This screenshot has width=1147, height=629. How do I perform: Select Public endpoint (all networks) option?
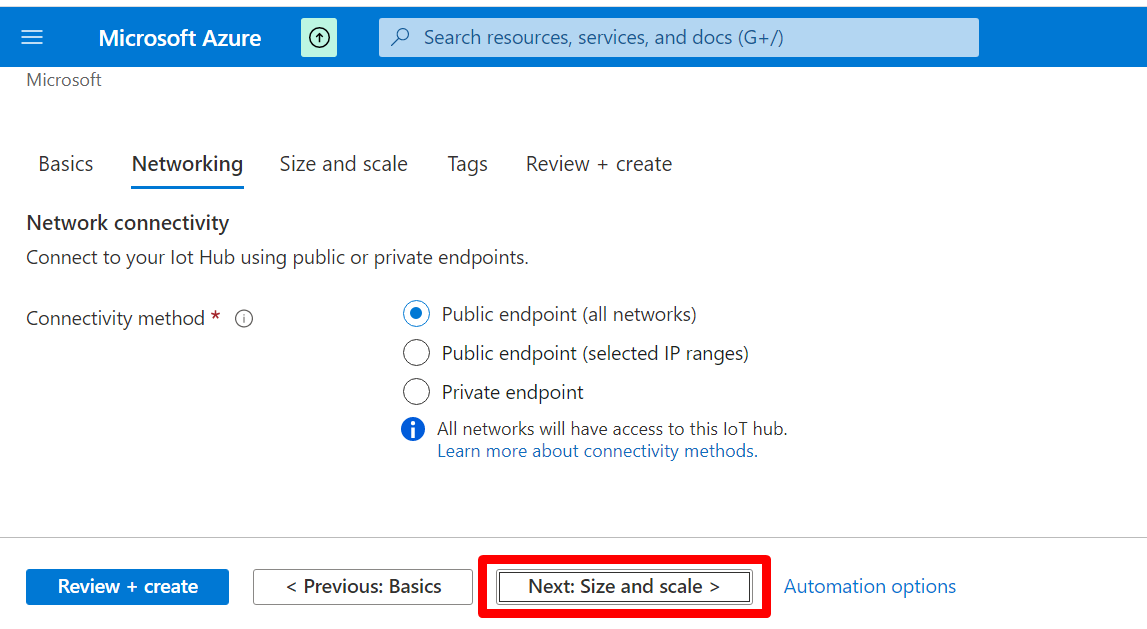click(x=416, y=314)
